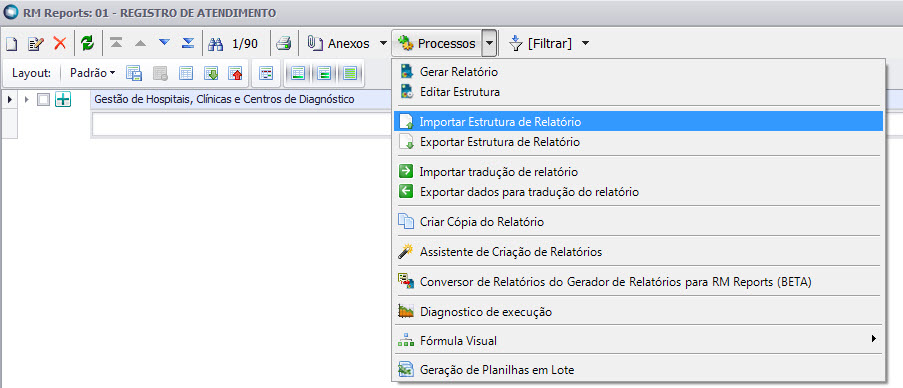Click the empty field below Gestão de Hospitais

pos(241,124)
